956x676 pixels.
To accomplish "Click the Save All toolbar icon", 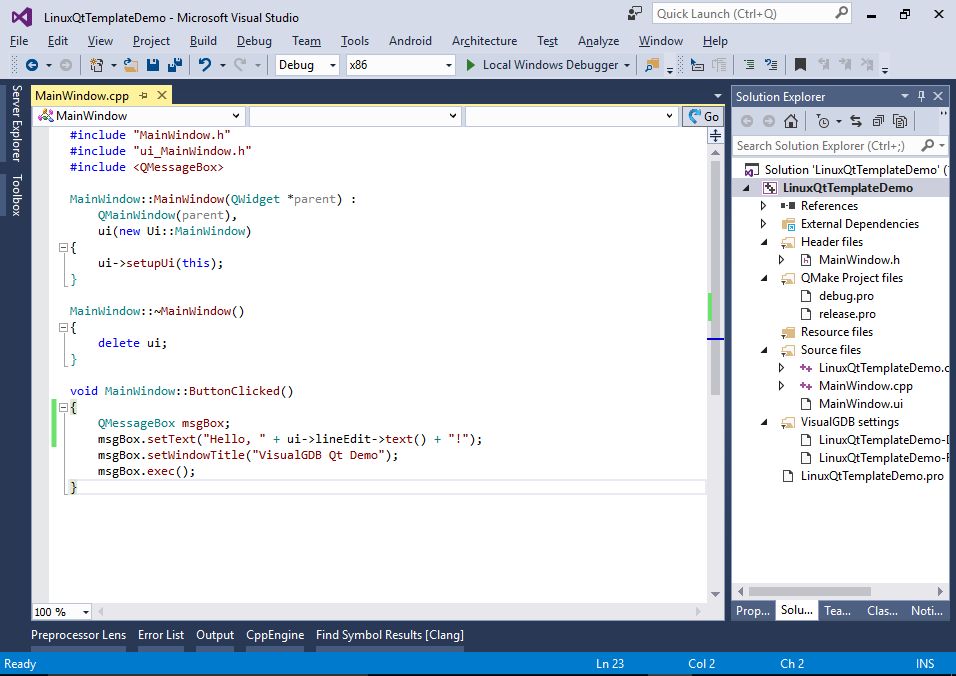I will click(174, 65).
